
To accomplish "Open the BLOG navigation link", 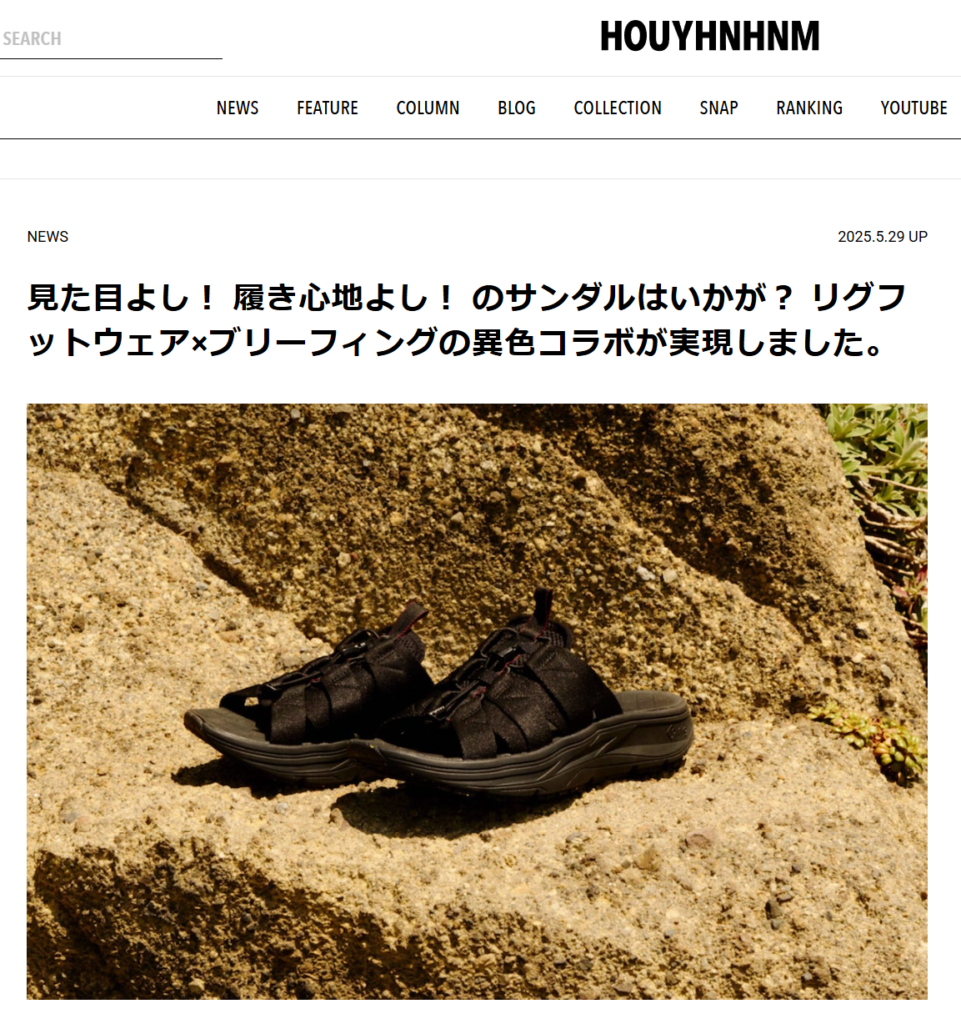I will coord(516,108).
